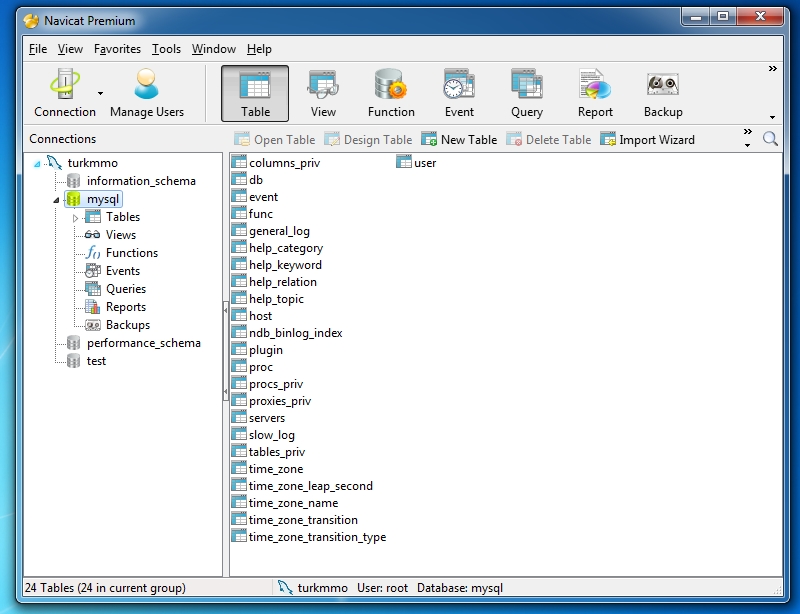Select the event table icon
Image resolution: width=800 pixels, height=614 pixels.
239,197
